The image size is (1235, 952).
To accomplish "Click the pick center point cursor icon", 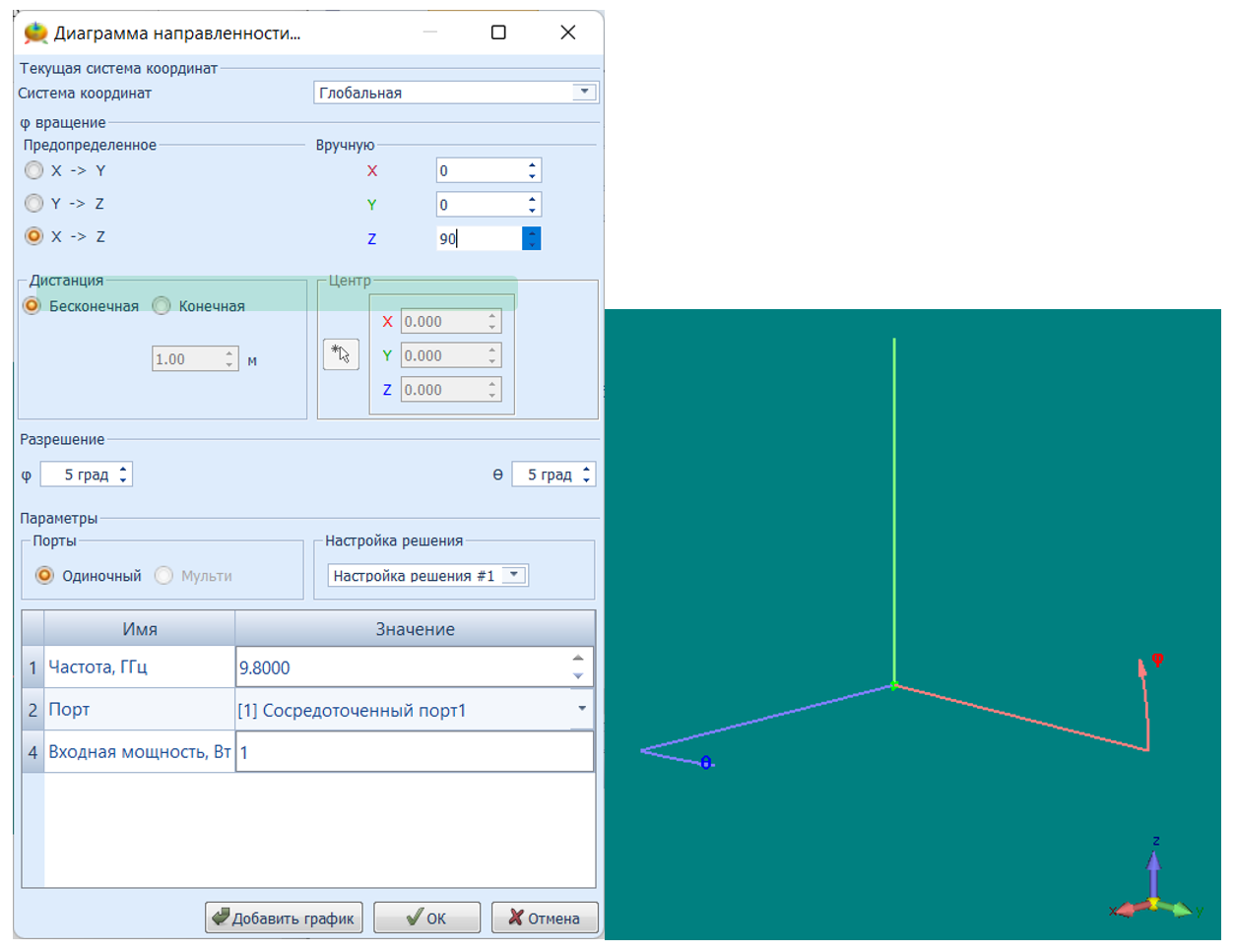I will coord(341,354).
